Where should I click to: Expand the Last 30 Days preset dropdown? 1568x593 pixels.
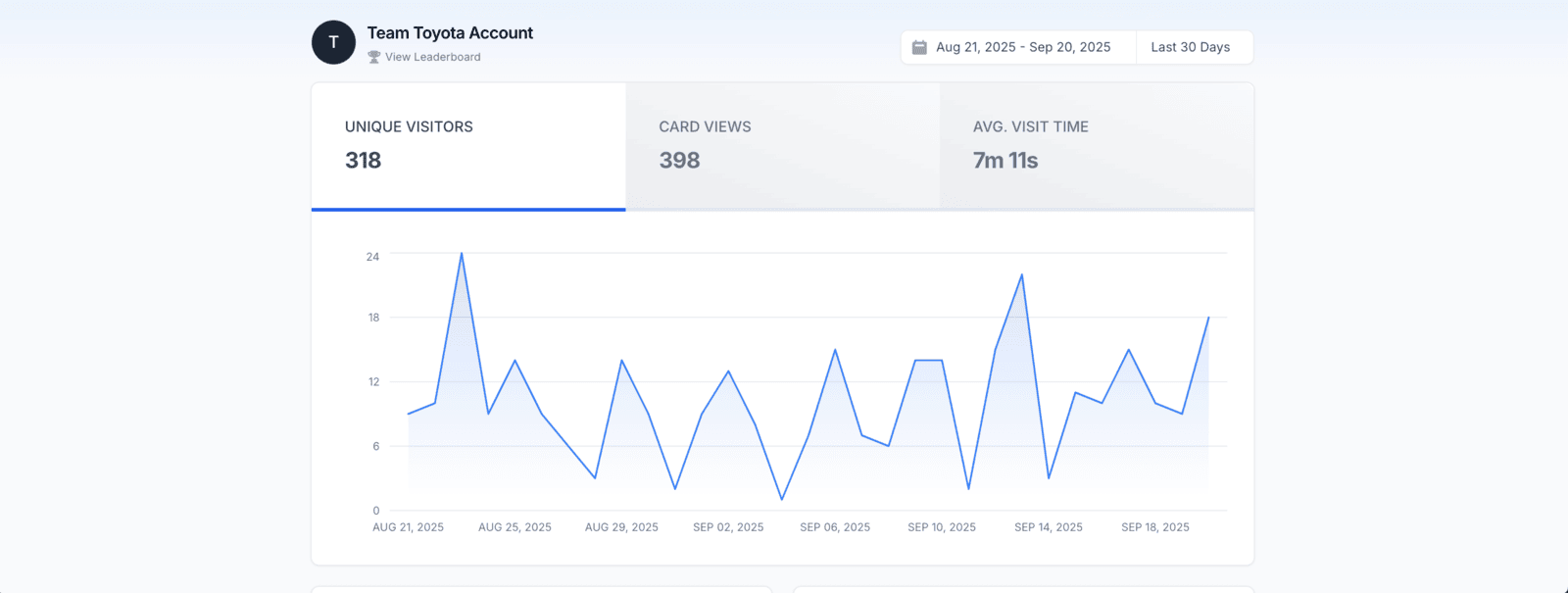coord(1190,47)
